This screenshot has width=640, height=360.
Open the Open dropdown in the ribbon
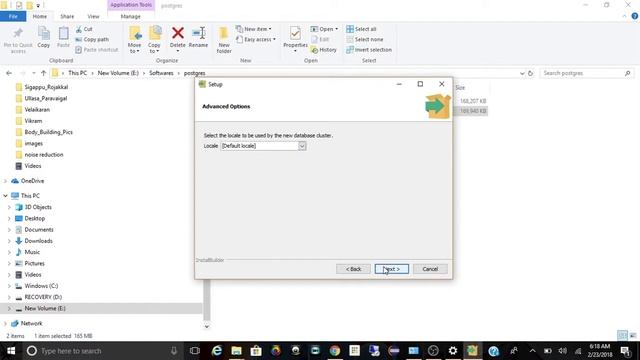[x=324, y=29]
